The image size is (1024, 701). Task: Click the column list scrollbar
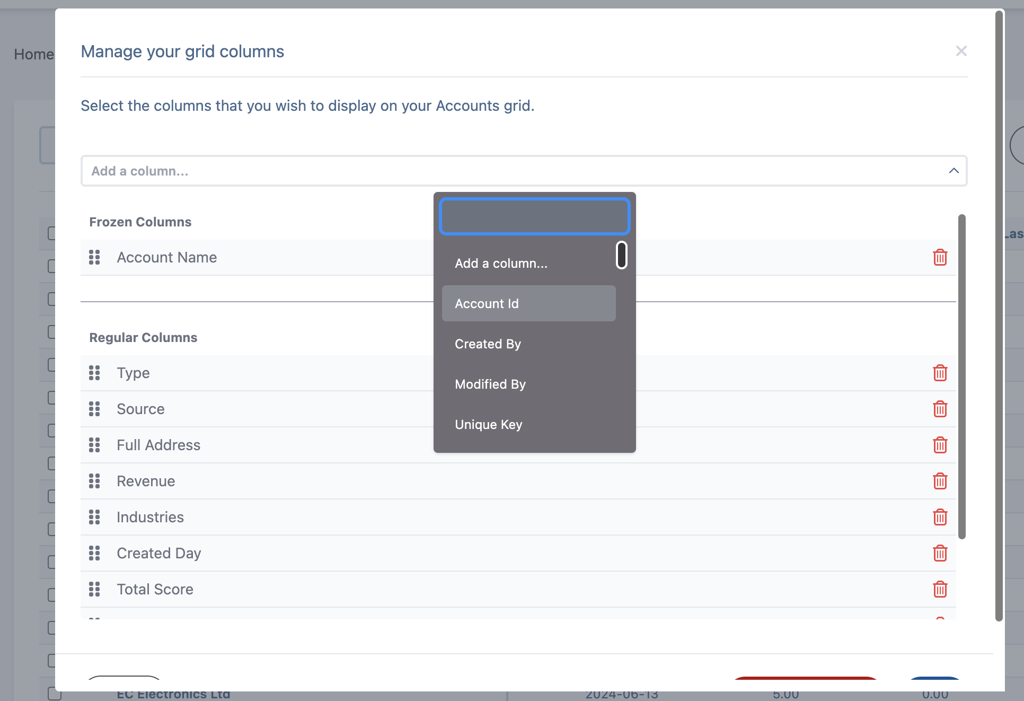pyautogui.click(x=961, y=376)
